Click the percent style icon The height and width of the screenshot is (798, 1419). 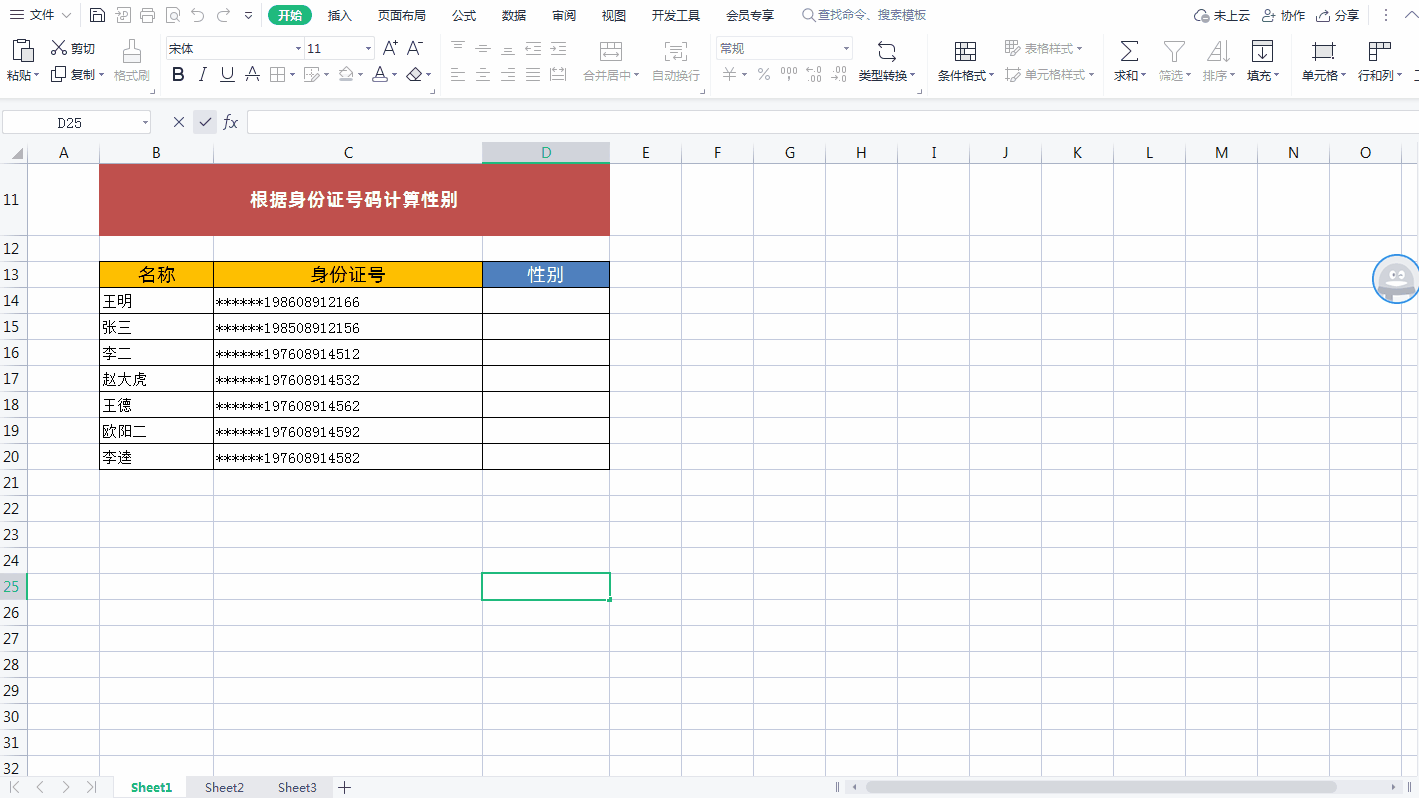tap(764, 74)
